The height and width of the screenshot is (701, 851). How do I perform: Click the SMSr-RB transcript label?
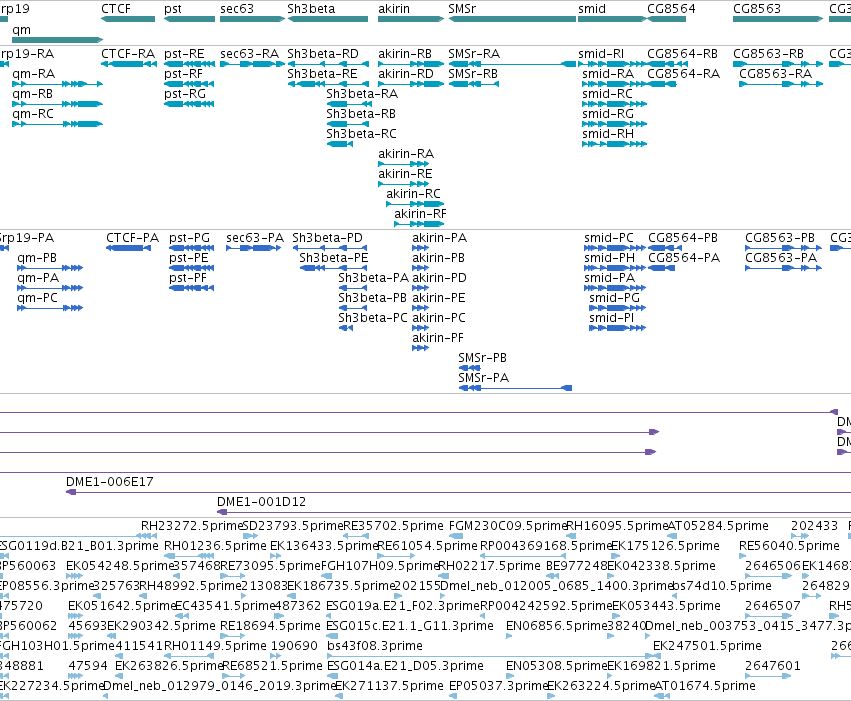click(473, 74)
